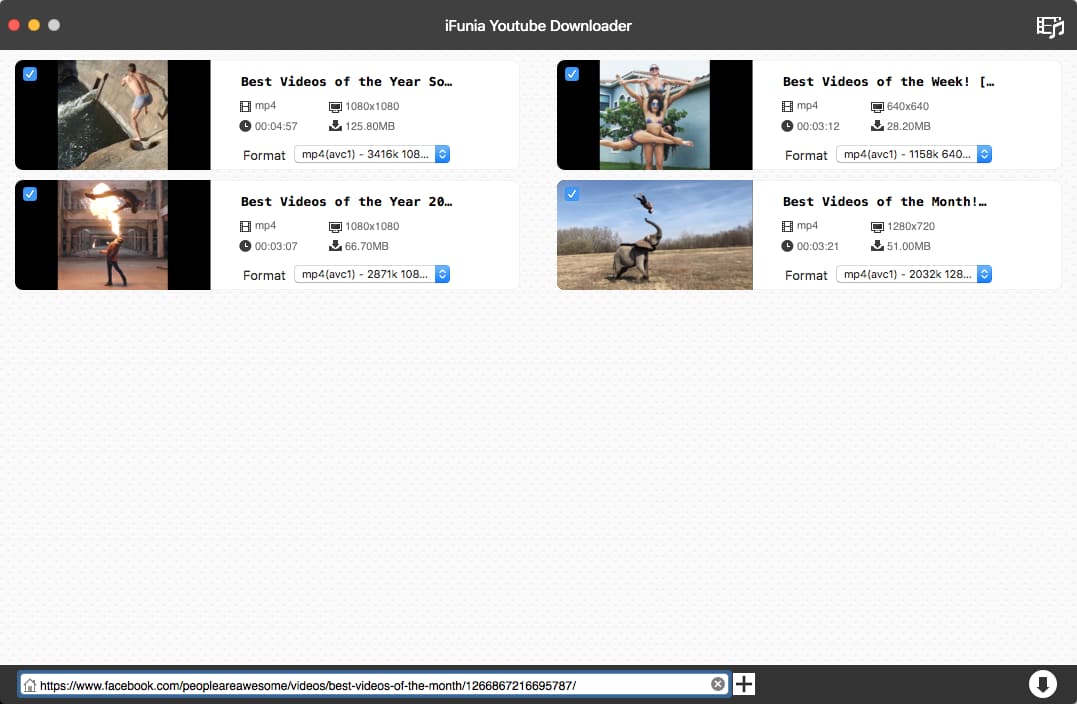Screen dimensions: 1077x704
Task: Uncheck the Best Videos of the Year So… video
Action: pyautogui.click(x=30, y=74)
